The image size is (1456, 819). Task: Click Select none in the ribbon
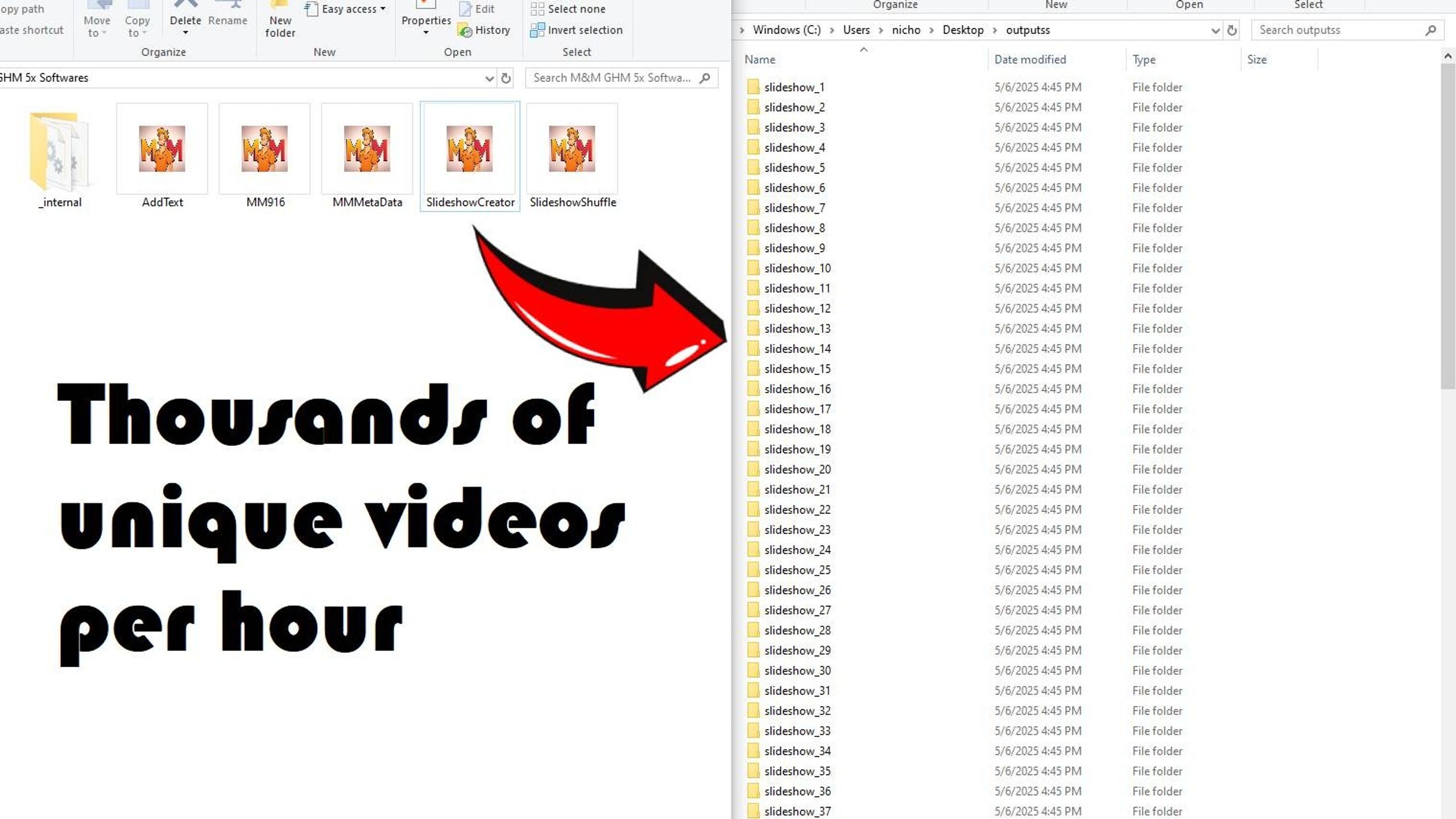pos(568,9)
